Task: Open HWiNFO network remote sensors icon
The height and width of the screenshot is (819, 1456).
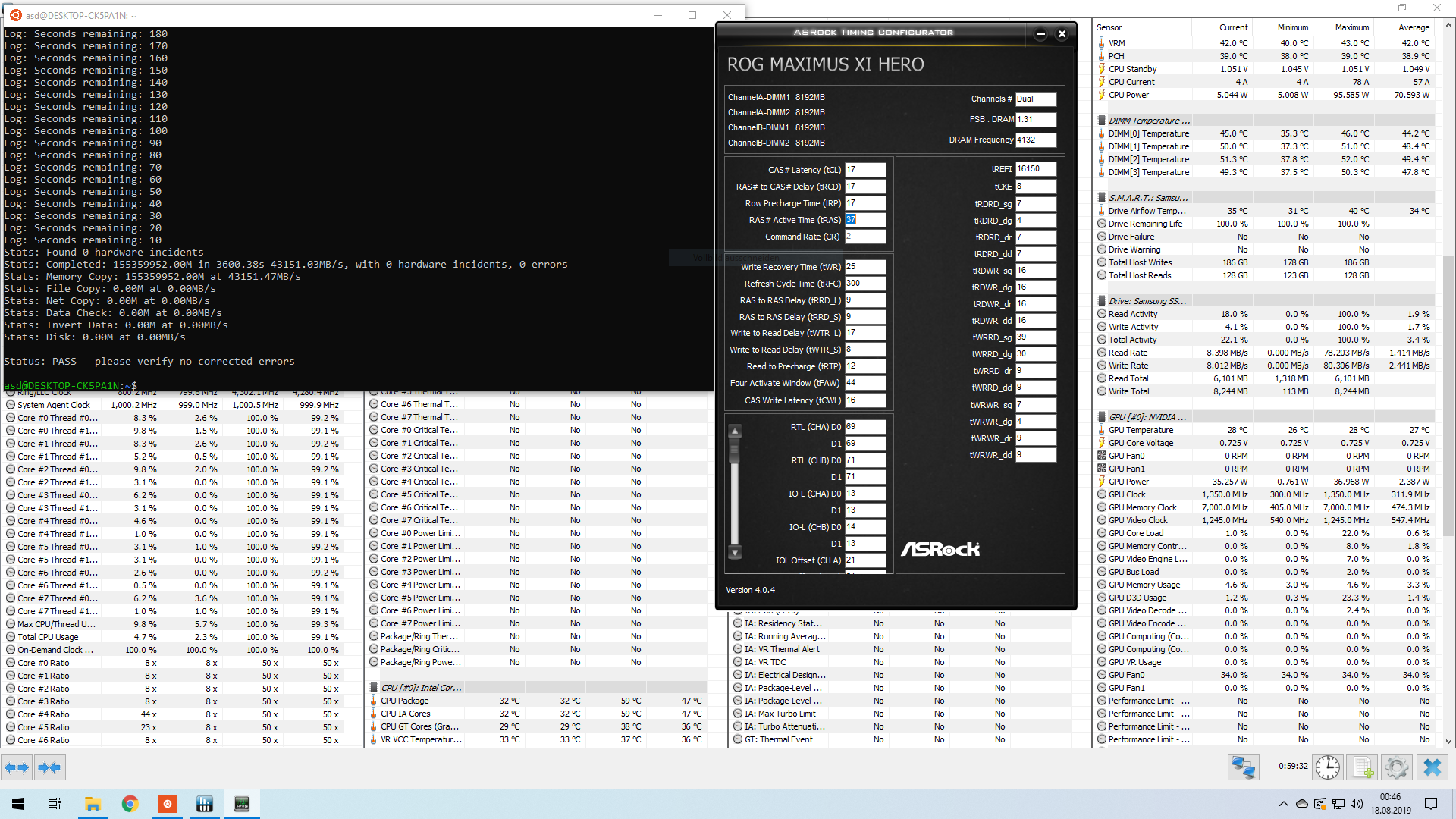Action: coord(1243,767)
